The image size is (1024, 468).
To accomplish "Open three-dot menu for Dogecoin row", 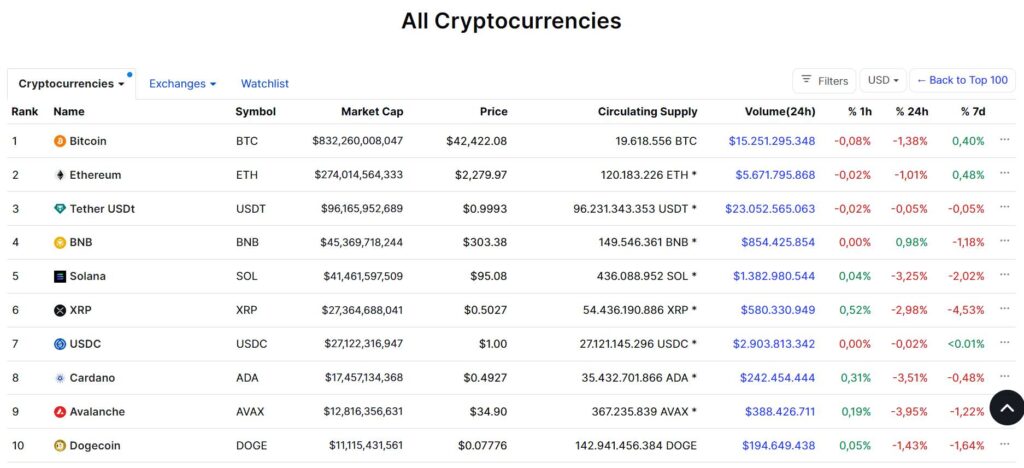I will (1004, 444).
